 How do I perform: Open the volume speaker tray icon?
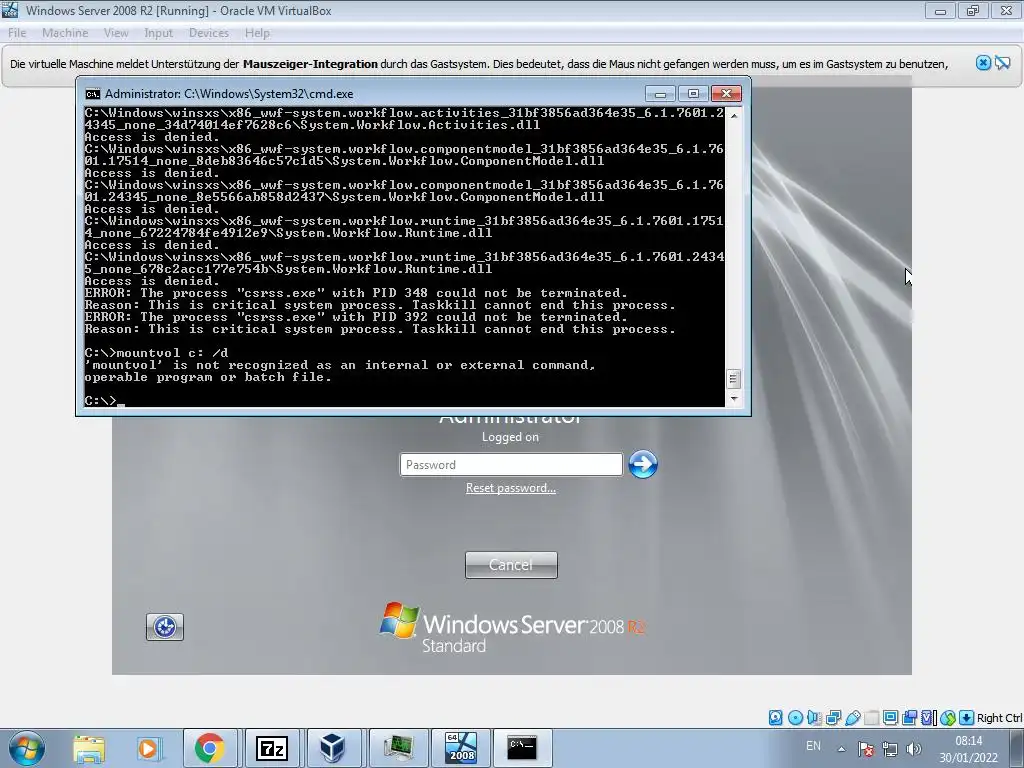click(x=914, y=749)
